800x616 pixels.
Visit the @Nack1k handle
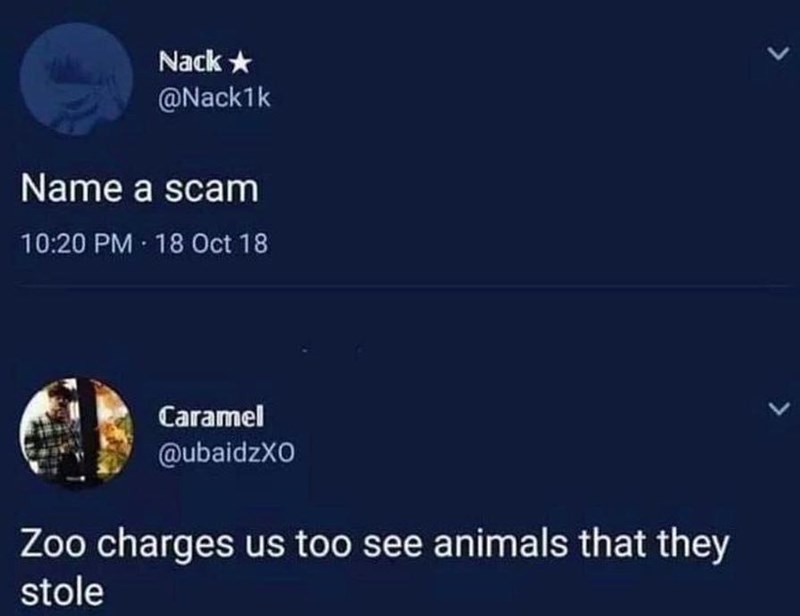point(214,98)
